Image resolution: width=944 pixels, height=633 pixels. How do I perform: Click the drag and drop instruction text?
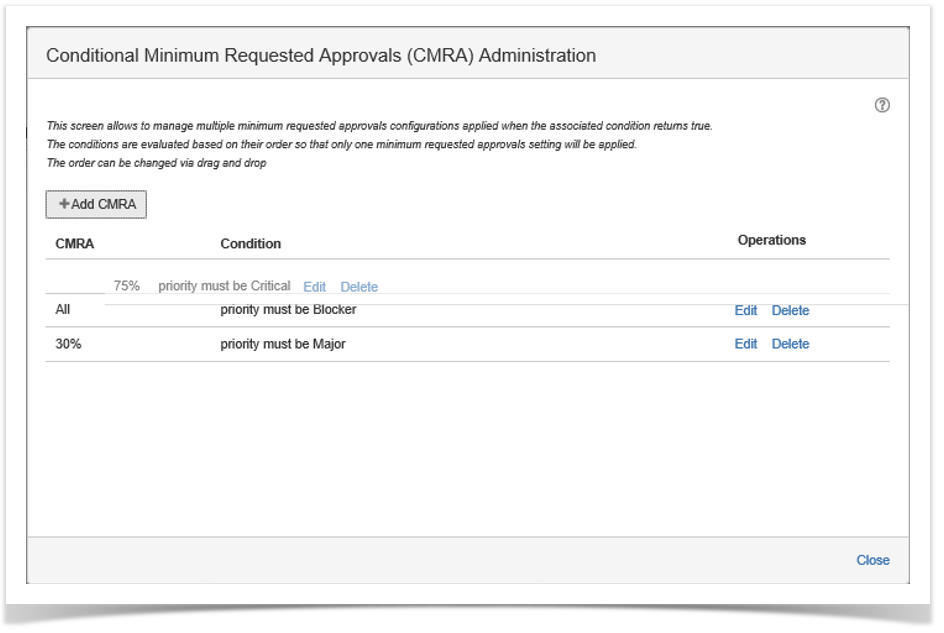pyautogui.click(x=156, y=163)
